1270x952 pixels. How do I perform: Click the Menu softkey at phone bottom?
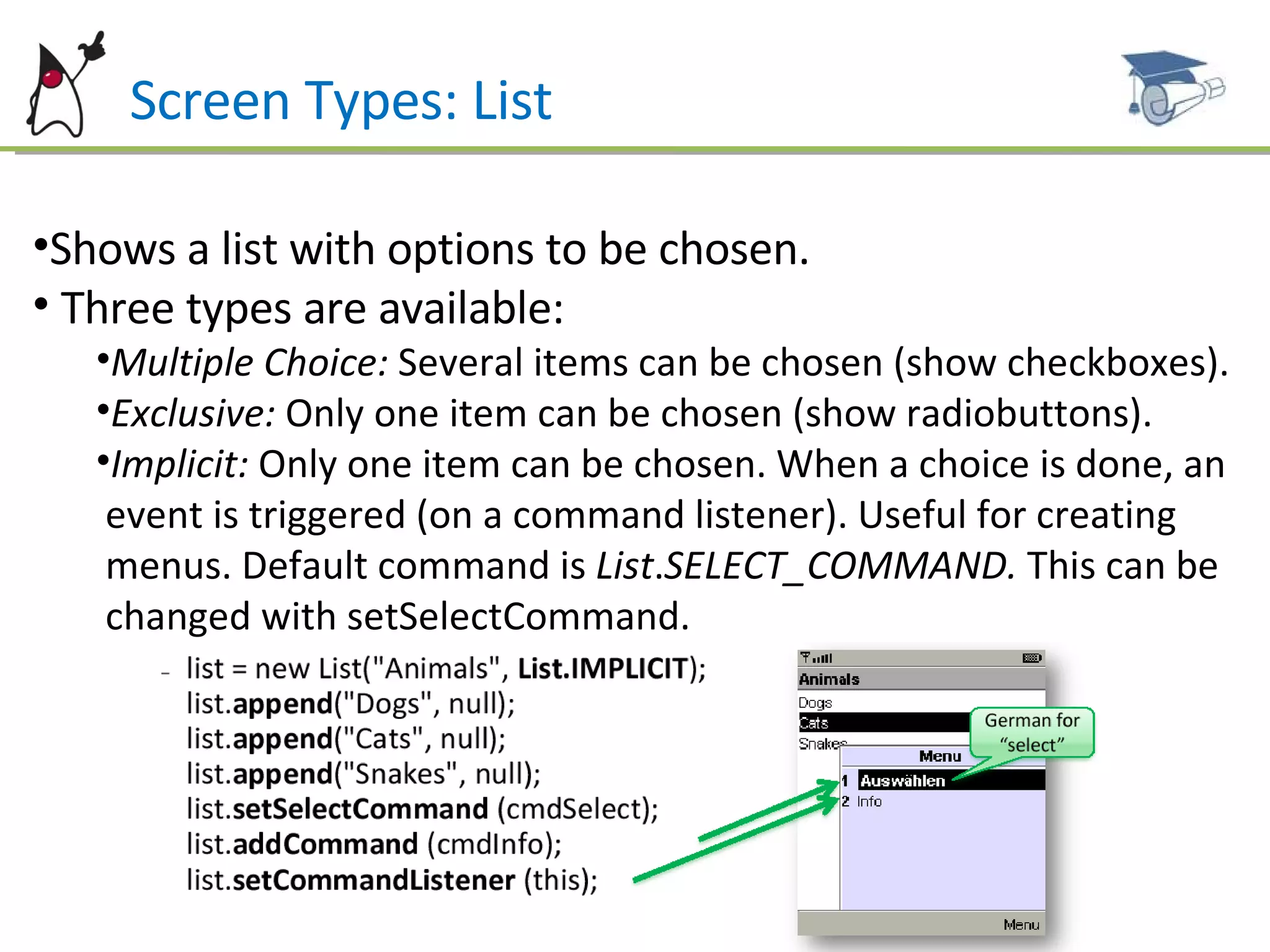pos(1021,925)
